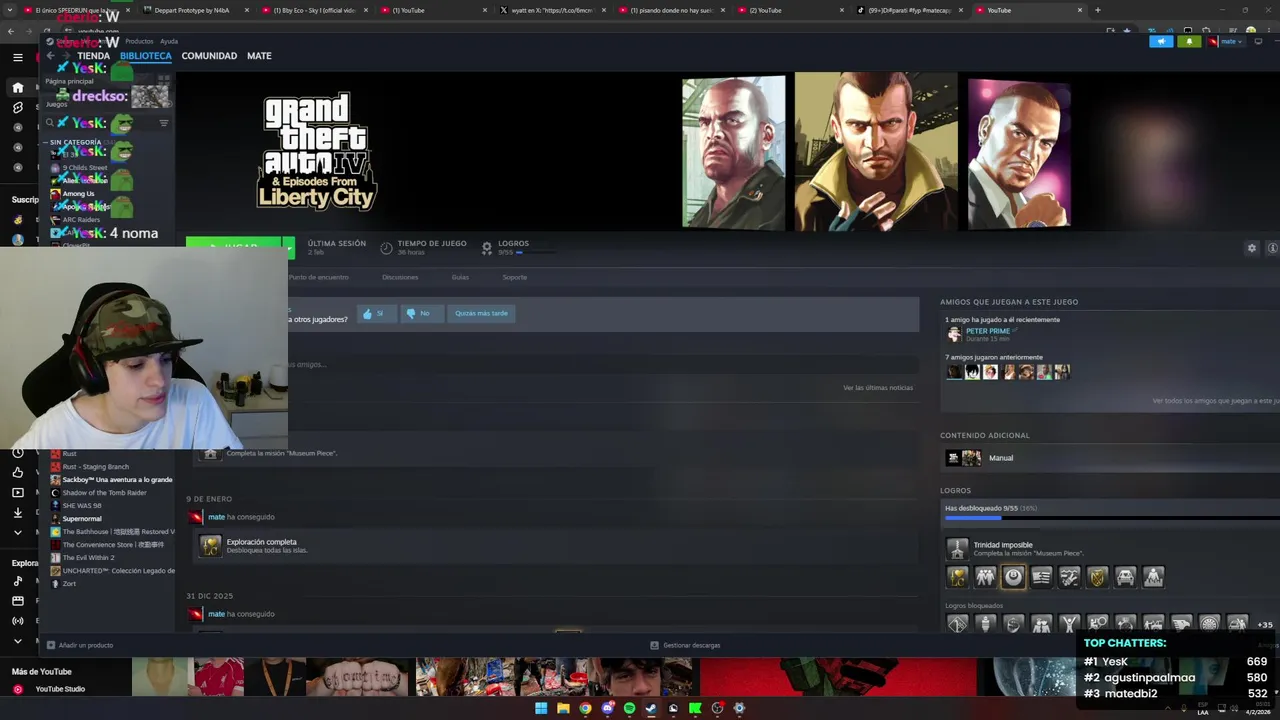Open the Guías tab

coord(460,277)
